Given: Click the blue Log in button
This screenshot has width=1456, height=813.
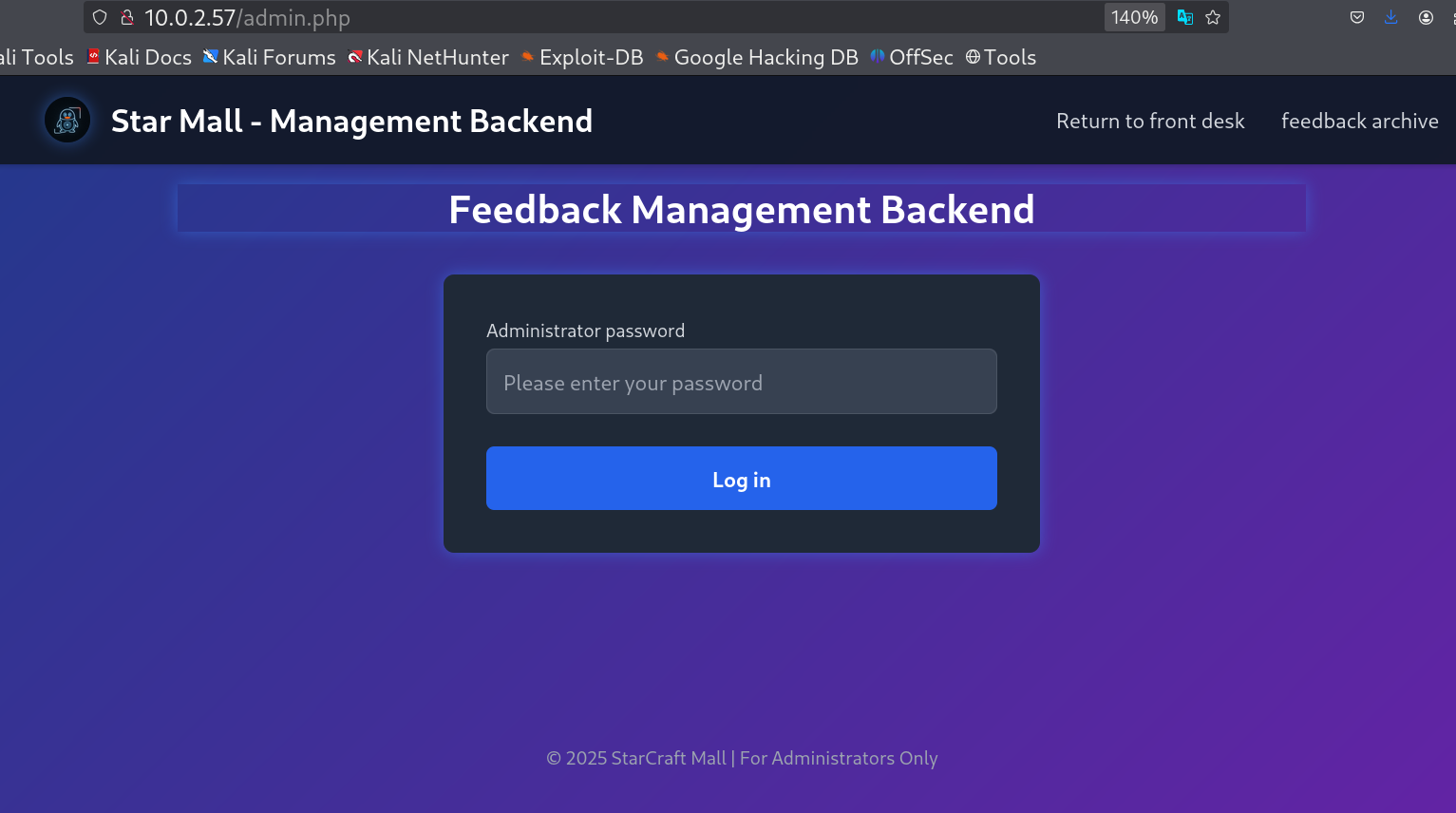Looking at the screenshot, I should coord(742,479).
